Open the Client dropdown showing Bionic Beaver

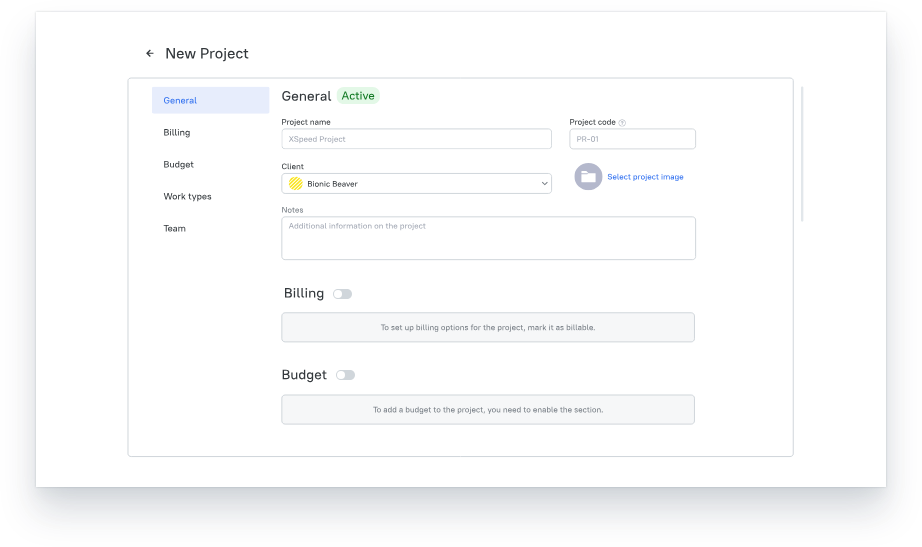coord(416,184)
